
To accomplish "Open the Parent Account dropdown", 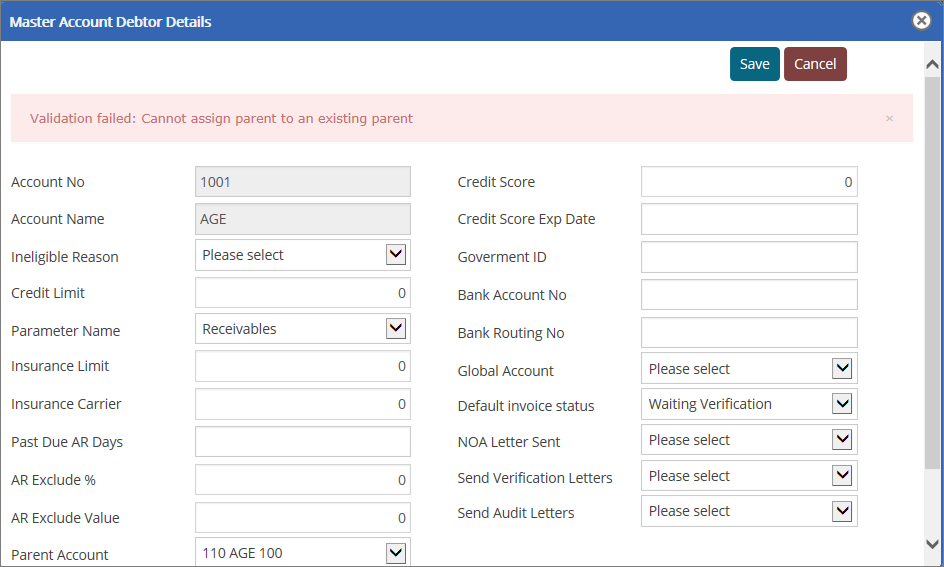I will (302, 552).
